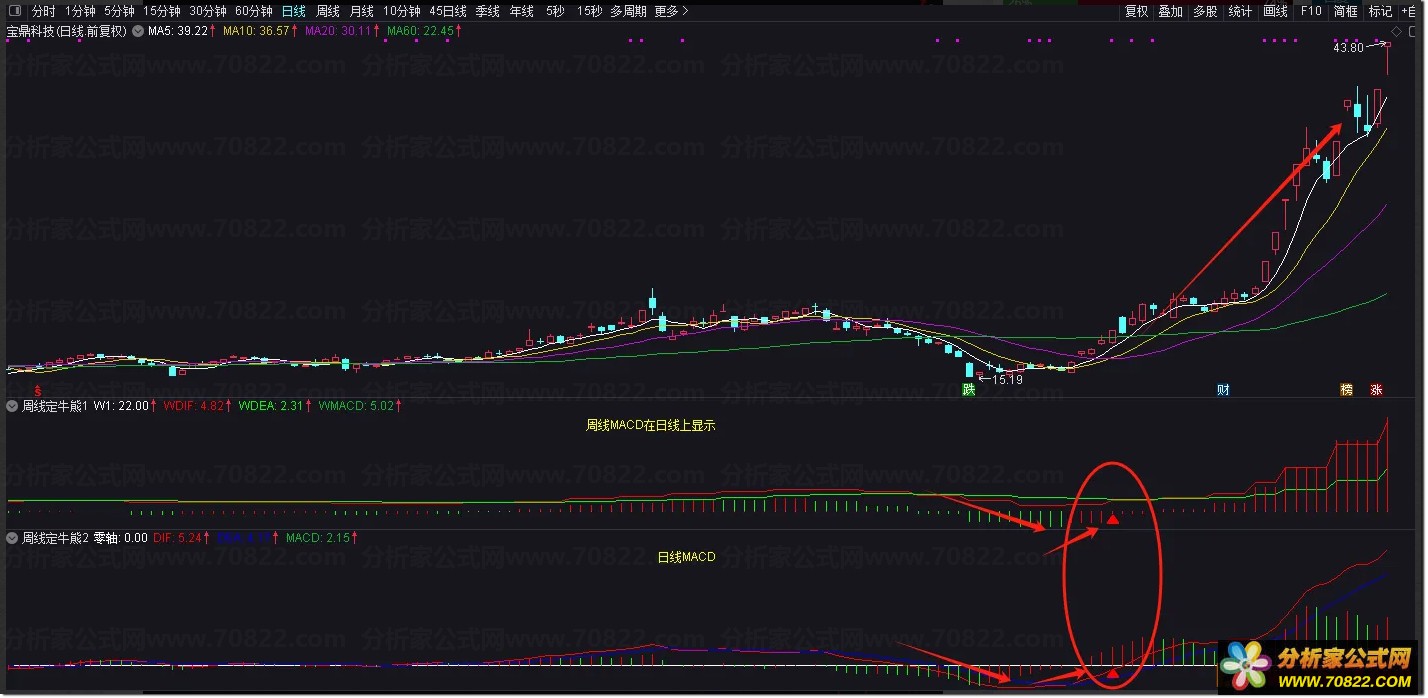Open F10 company info
Viewport: 1428px width, 698px height.
pyautogui.click(x=1310, y=11)
